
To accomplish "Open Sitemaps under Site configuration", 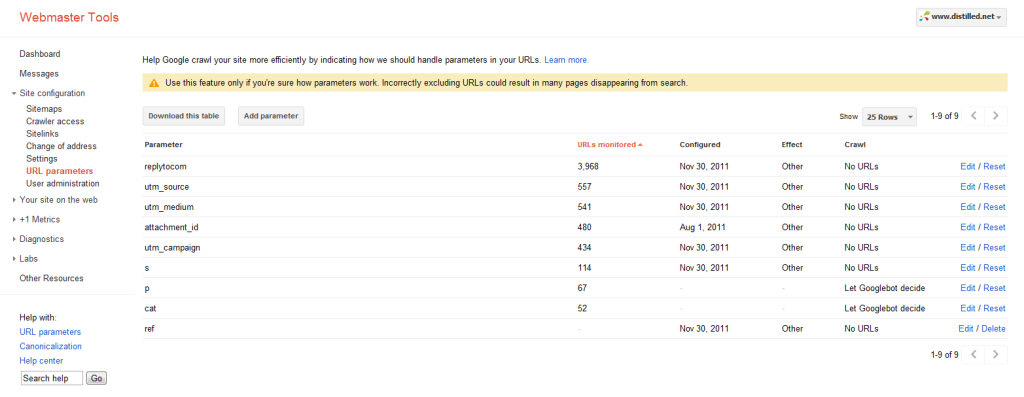I will click(44, 109).
